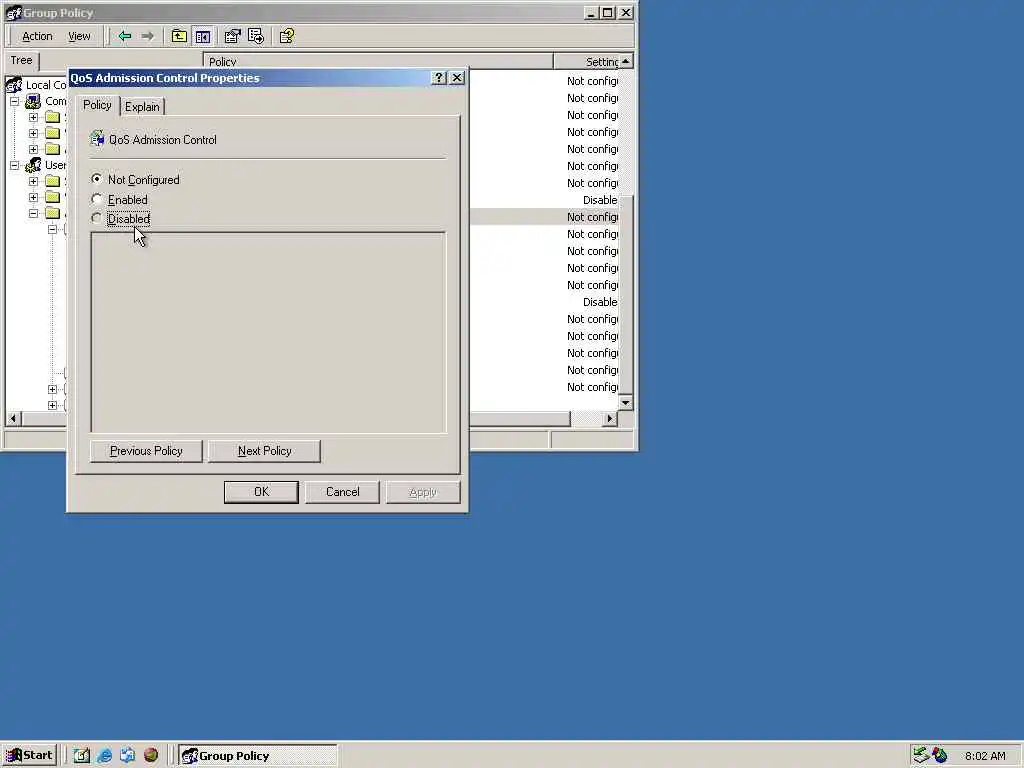Click the taskbar clock showing 8:02 AM
The width and height of the screenshot is (1024, 768).
click(985, 756)
